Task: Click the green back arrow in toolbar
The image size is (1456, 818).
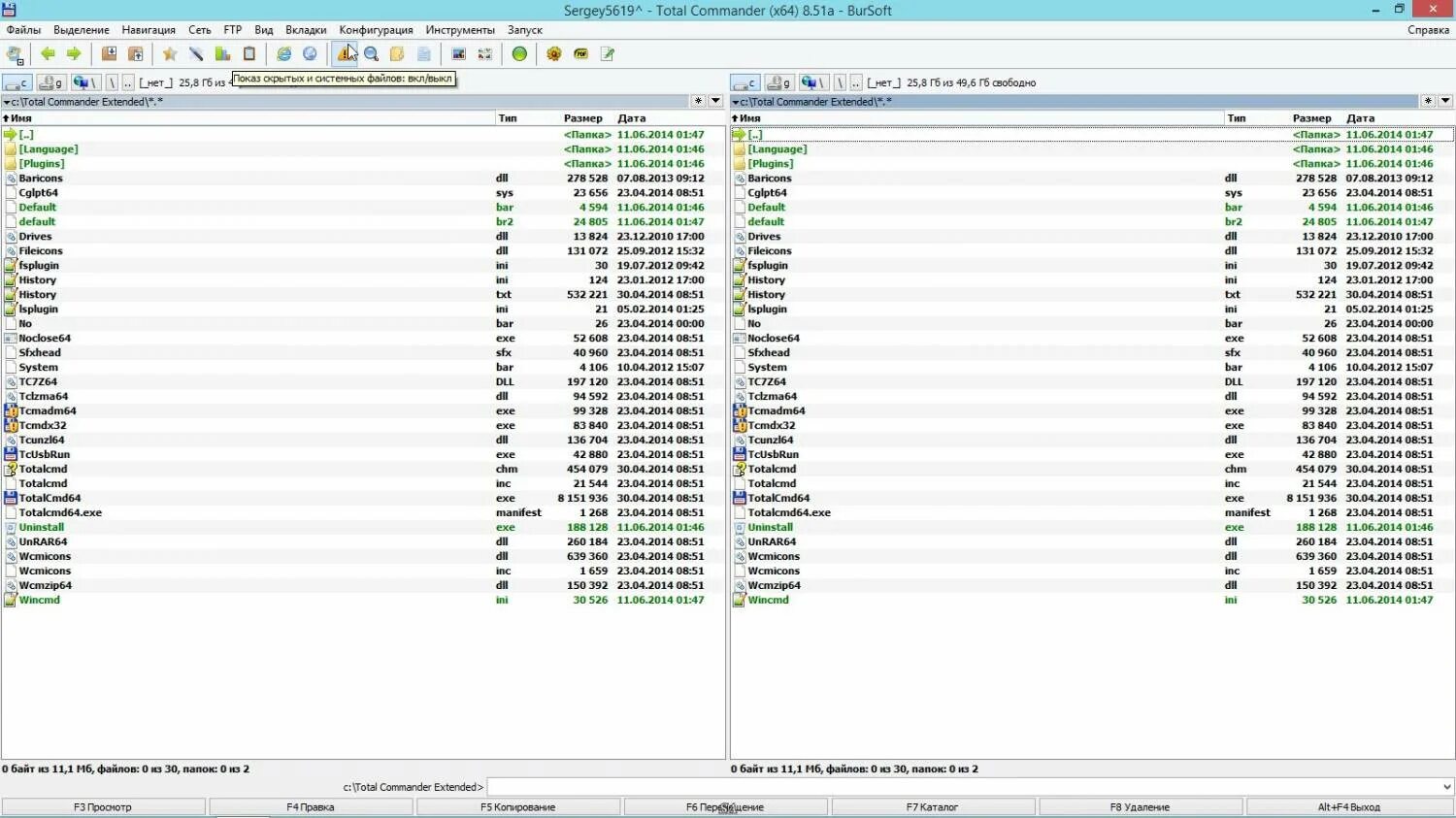Action: [x=48, y=54]
